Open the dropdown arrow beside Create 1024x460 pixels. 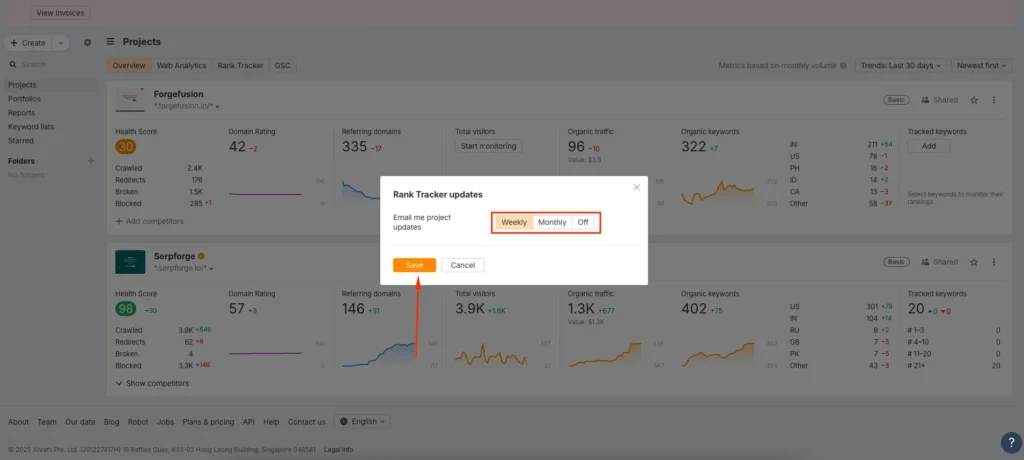point(60,43)
